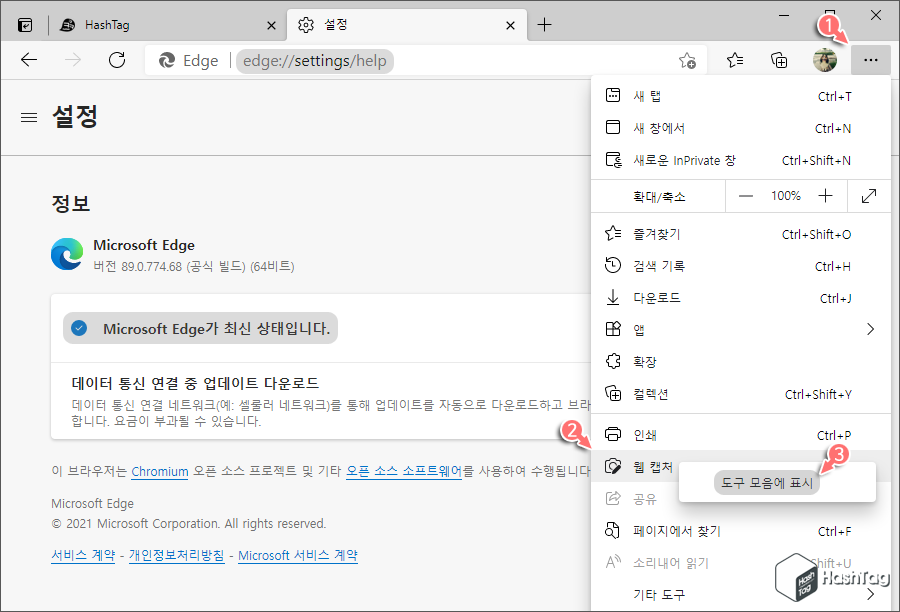Click the 확대/축소 label in menu
This screenshot has height=612, width=900.
pos(659,197)
